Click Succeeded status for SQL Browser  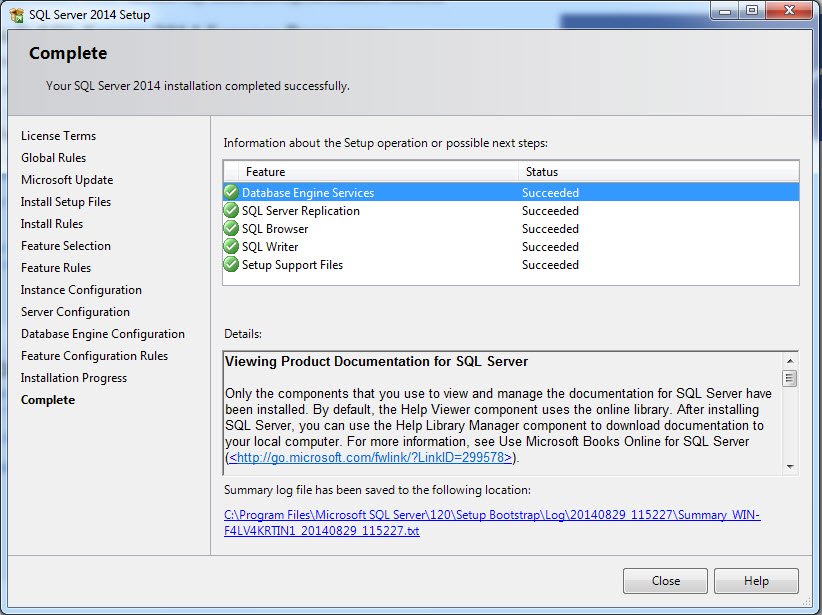(550, 229)
